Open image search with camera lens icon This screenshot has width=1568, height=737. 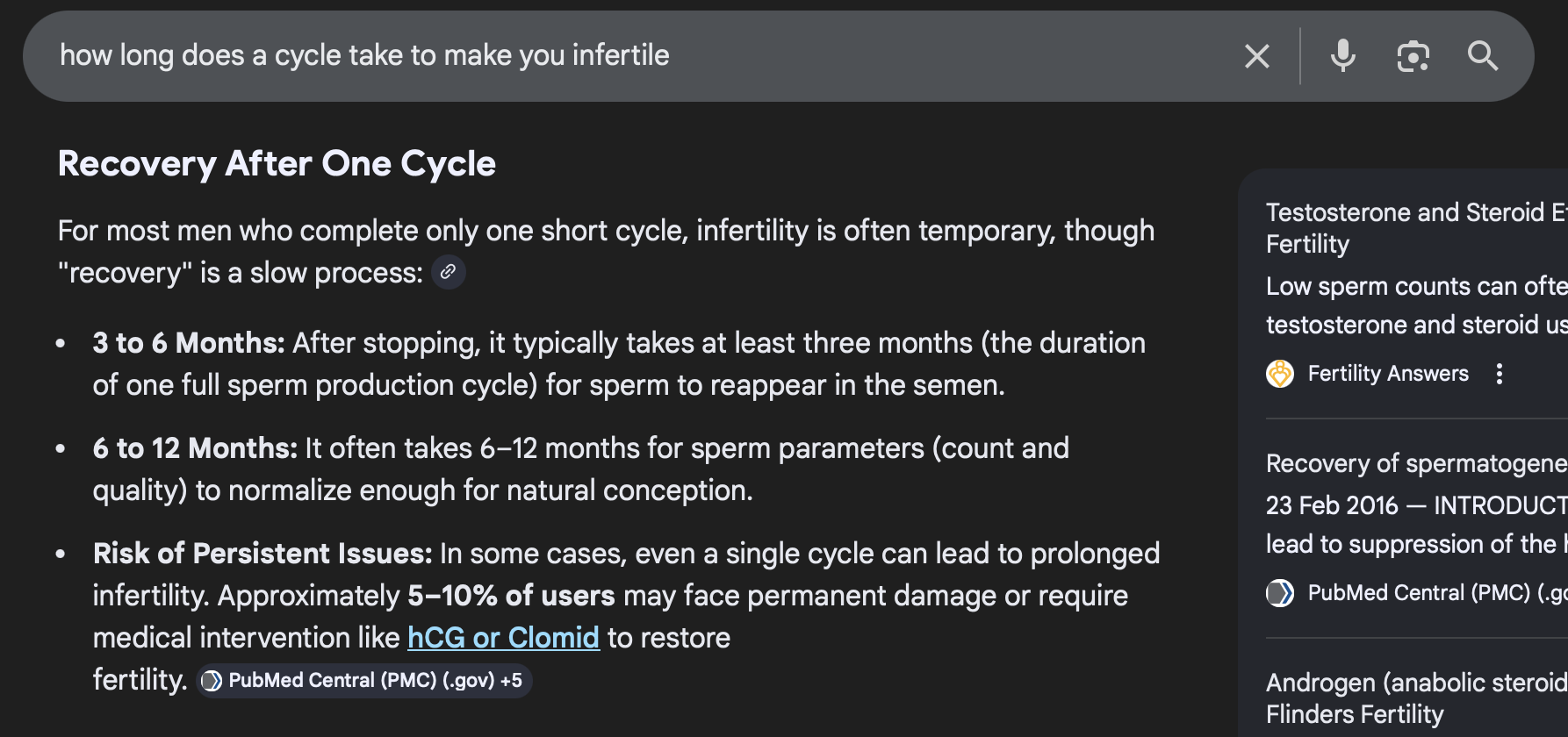pos(1413,56)
